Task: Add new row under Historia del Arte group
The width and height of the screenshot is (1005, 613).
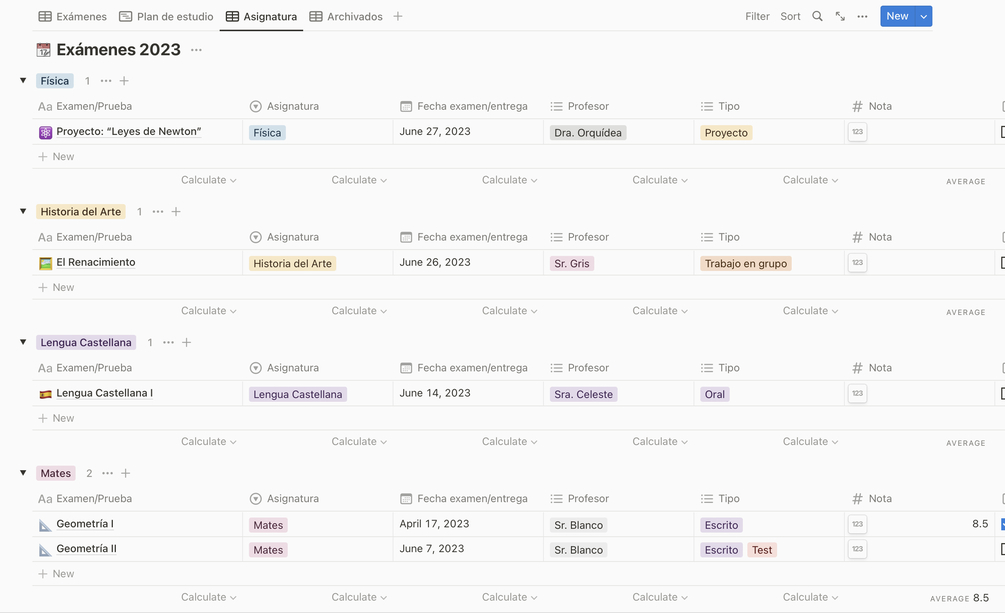Action: (x=56, y=288)
